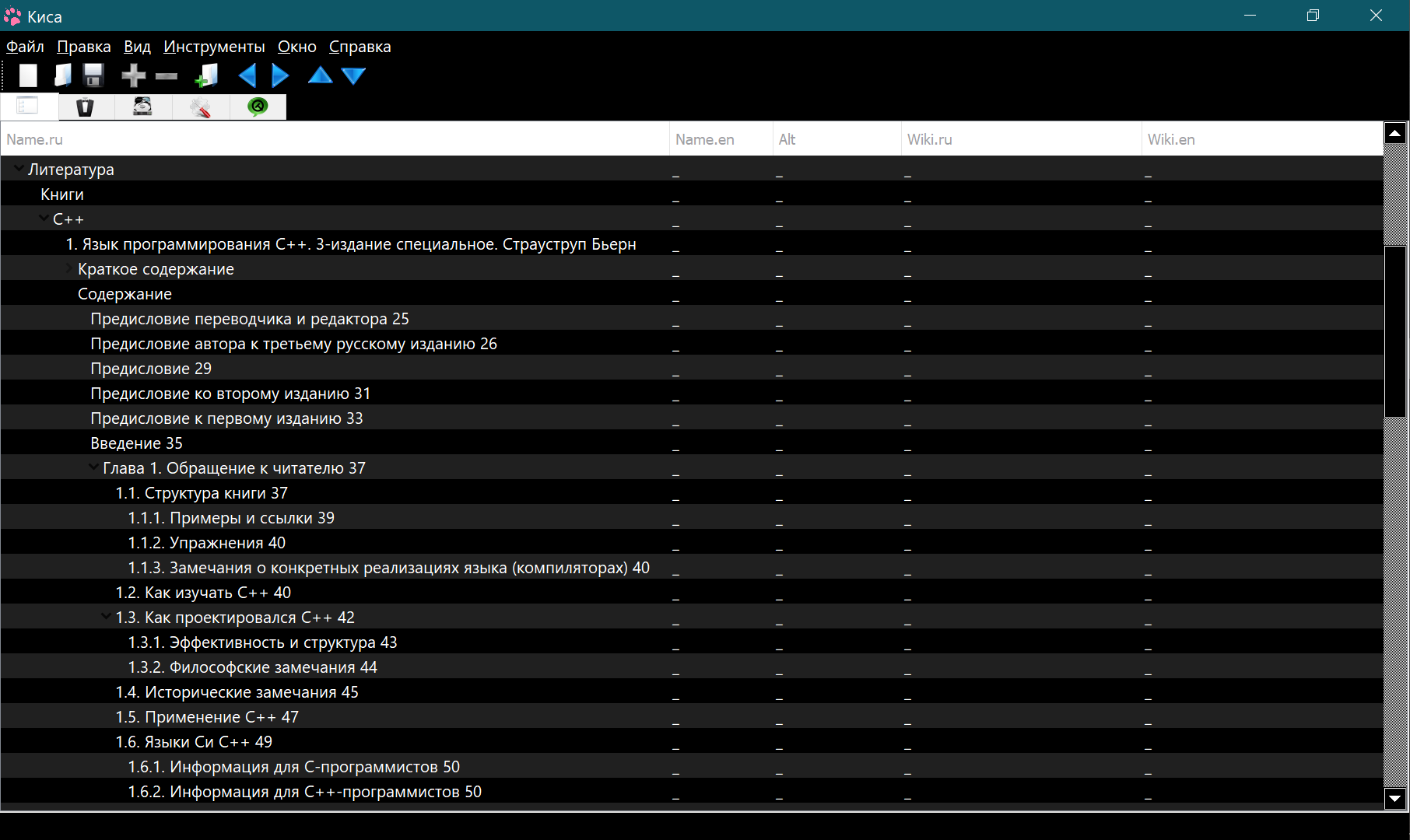Open the tuxedo icon tab
Viewport: 1410px width, 840px height.
click(x=86, y=107)
